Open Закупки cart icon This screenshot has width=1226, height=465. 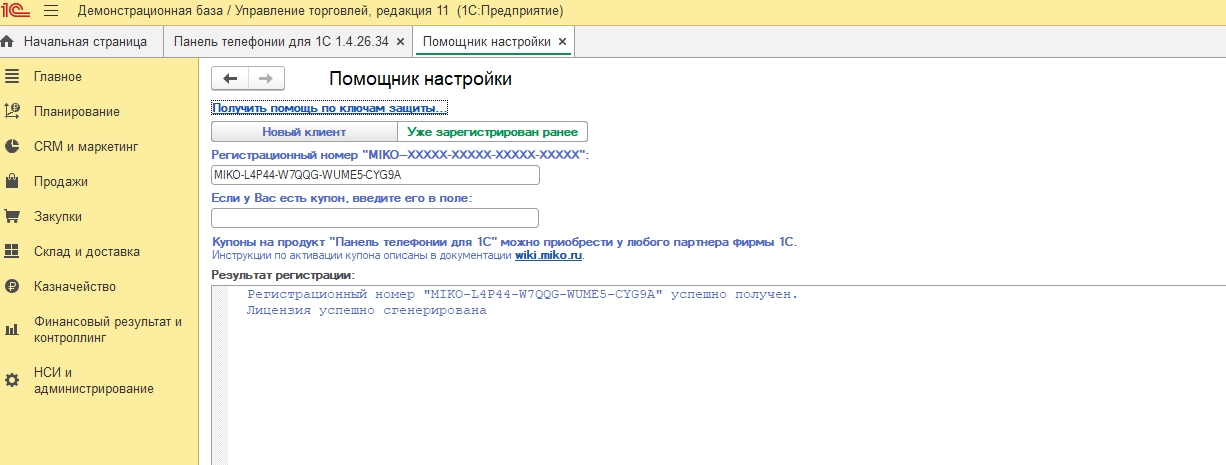click(12, 216)
